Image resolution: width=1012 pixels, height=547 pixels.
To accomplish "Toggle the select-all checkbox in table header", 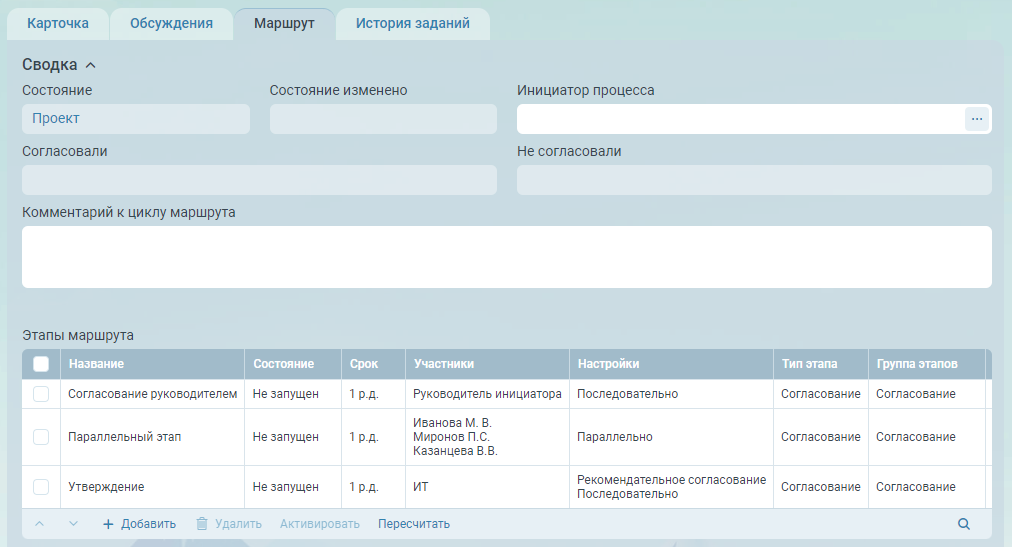I will pos(41,364).
